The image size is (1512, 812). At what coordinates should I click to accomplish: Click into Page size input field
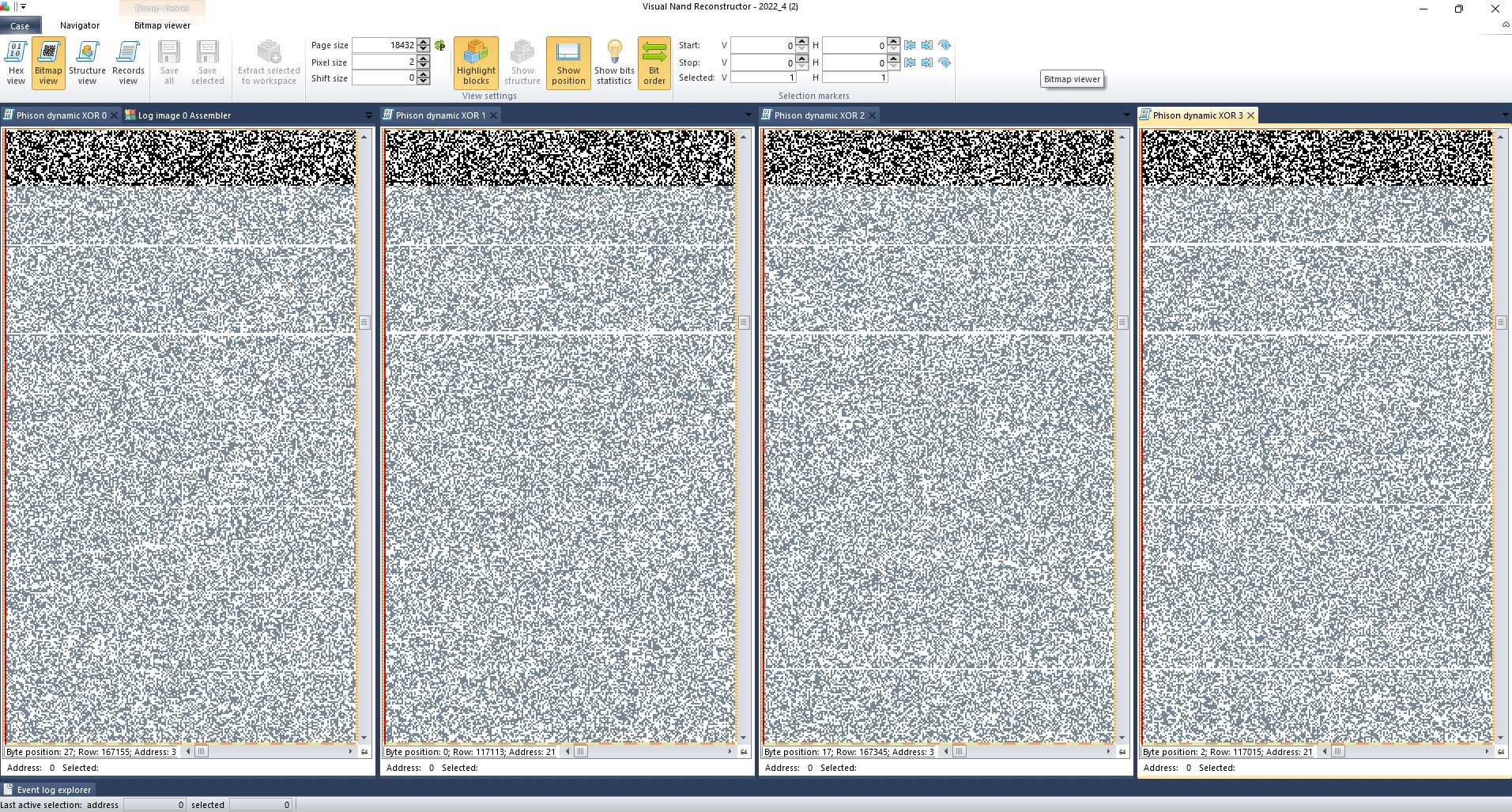(x=384, y=45)
